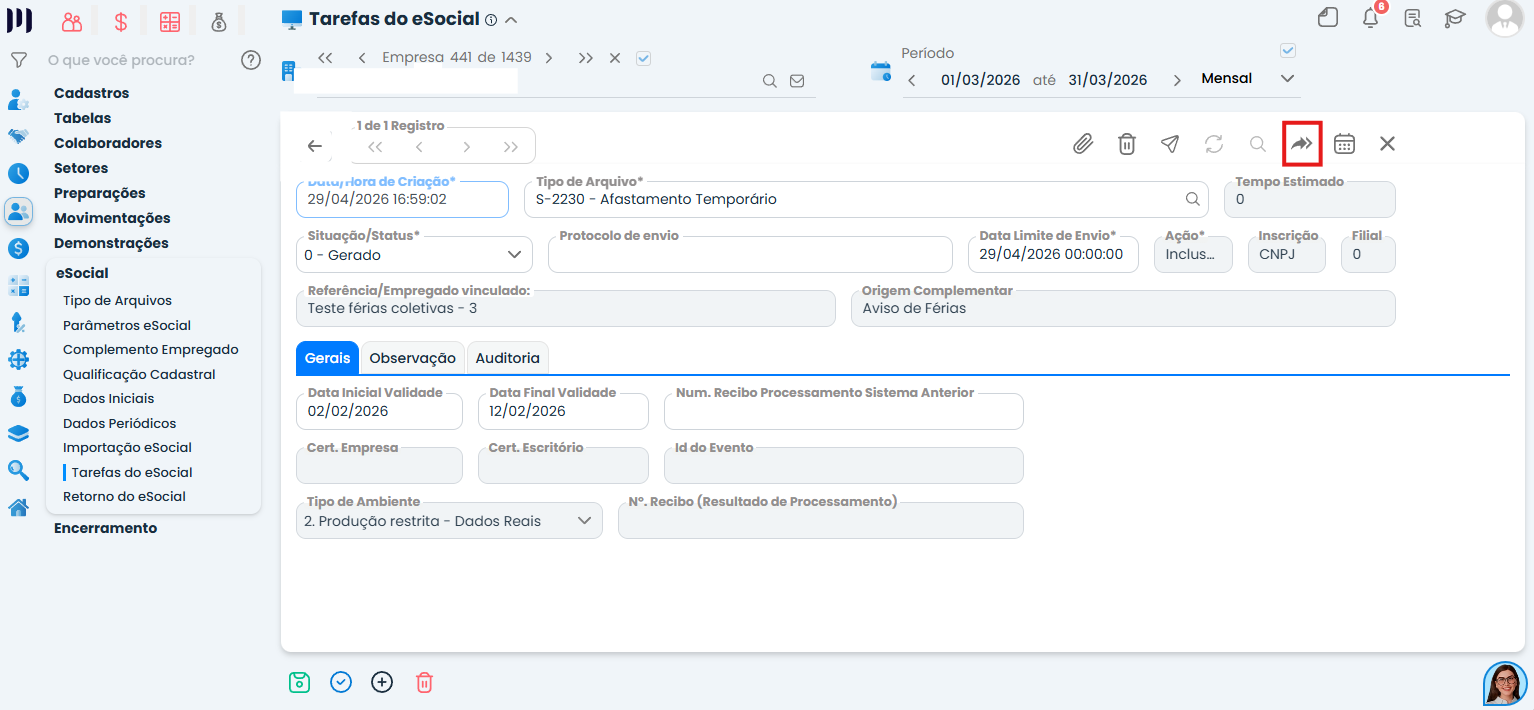Click the Tipo de Arquivo search magnifier

[x=1192, y=198]
